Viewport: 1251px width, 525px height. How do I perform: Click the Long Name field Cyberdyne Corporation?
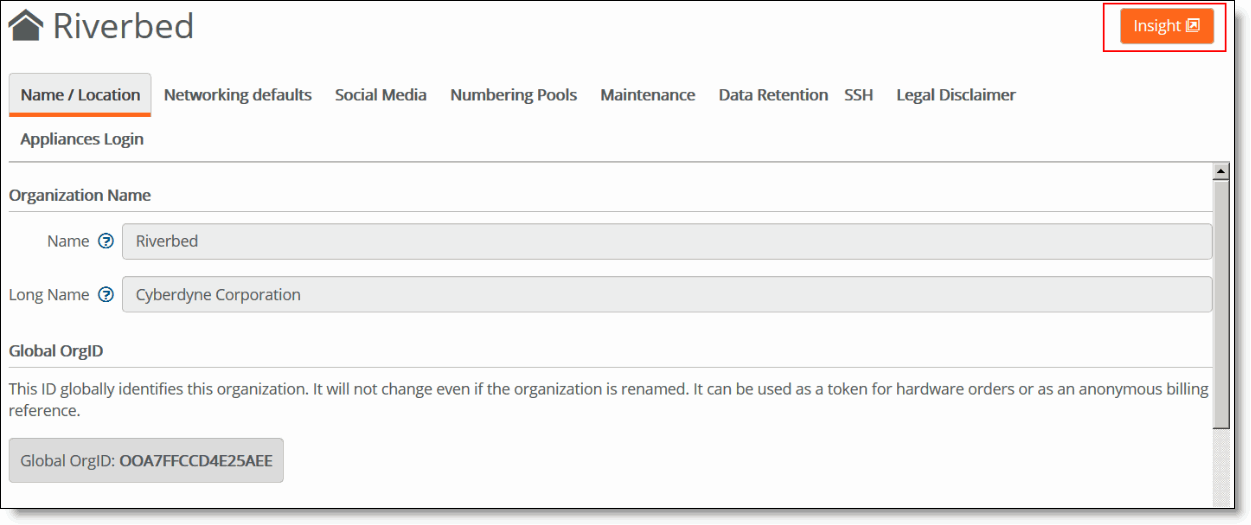667,295
